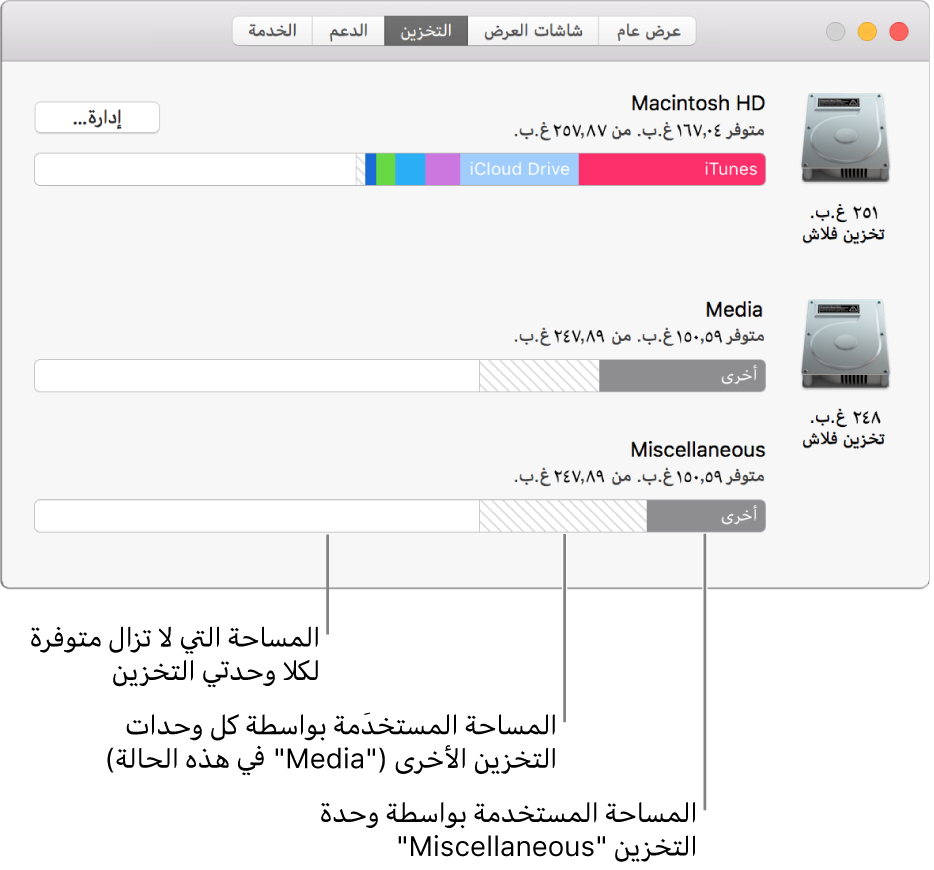Image resolution: width=934 pixels, height=870 pixels.
Task: Switch to the الخدمة tab
Action: pyautogui.click(x=272, y=31)
